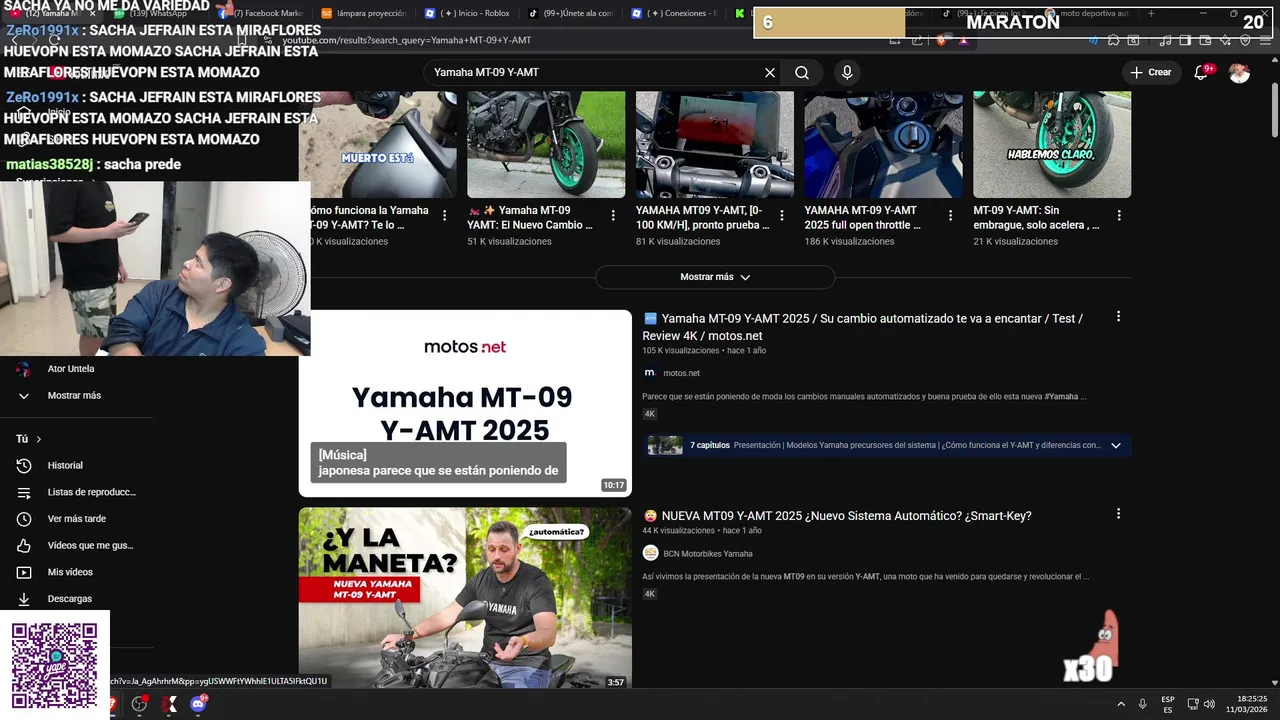1280x720 pixels.
Task: Open more options for the NUEVA MT09 video
Action: tap(1118, 514)
